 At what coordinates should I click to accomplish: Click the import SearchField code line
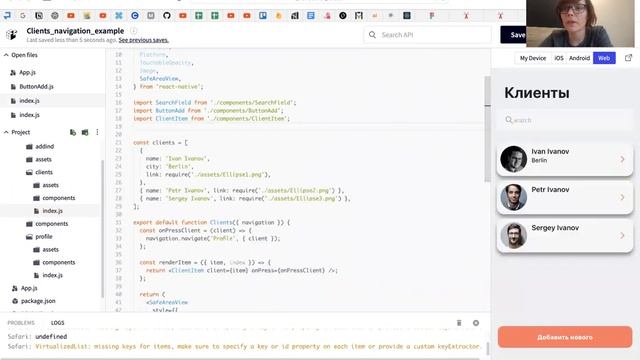tap(215, 102)
